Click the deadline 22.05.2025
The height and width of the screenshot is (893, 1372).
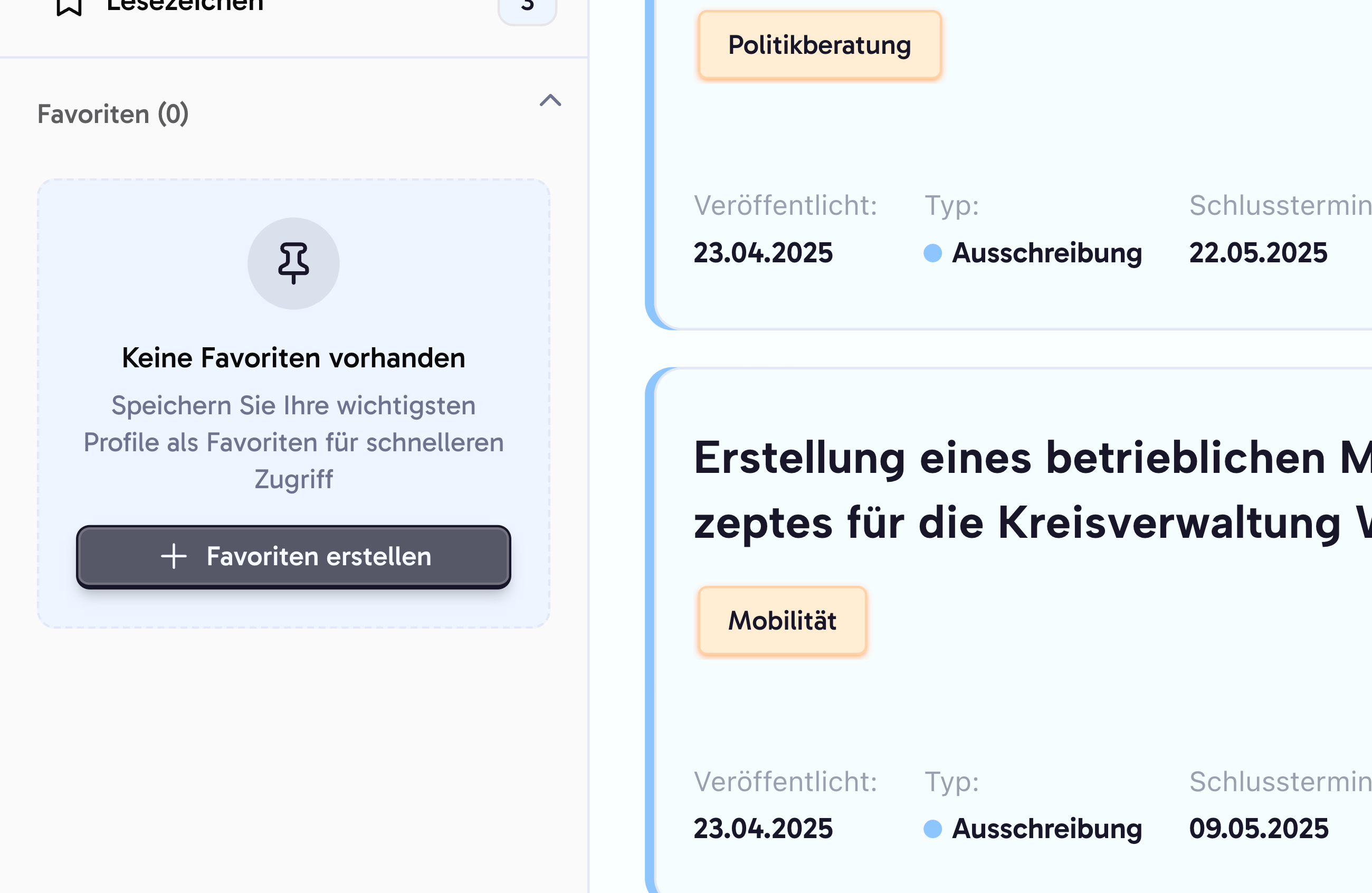pyautogui.click(x=1259, y=253)
